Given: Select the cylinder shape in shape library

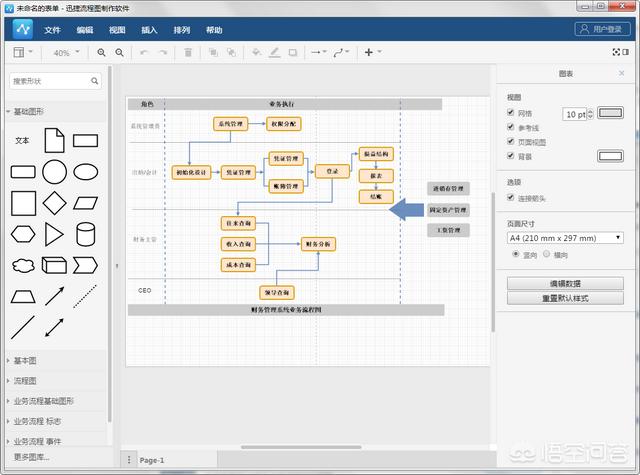Looking at the screenshot, I should pos(85,234).
